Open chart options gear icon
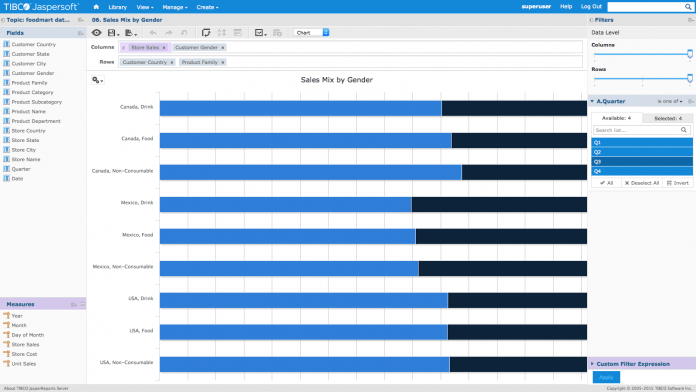 [x=98, y=80]
